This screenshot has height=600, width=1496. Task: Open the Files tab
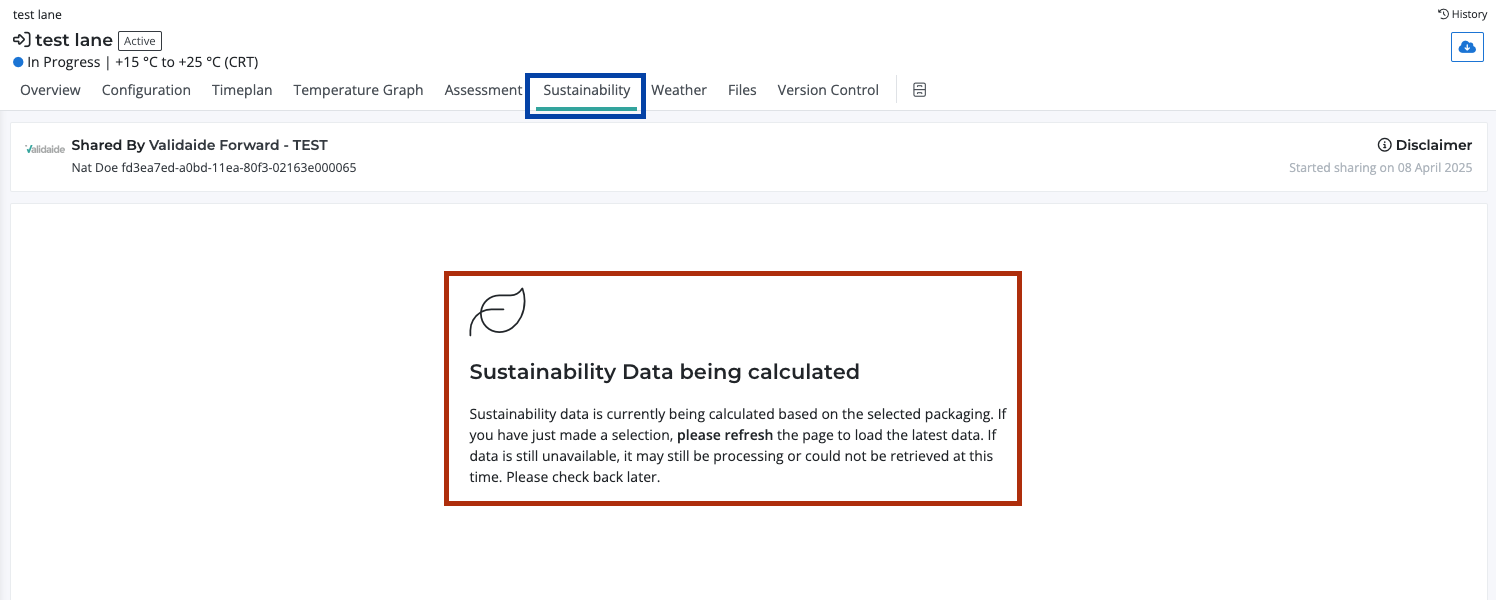(742, 90)
